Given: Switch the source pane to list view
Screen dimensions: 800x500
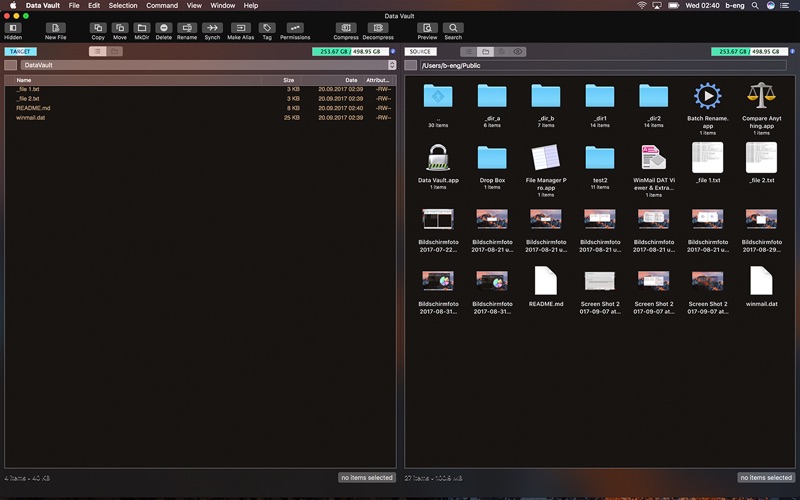Looking at the screenshot, I should pyautogui.click(x=468, y=51).
